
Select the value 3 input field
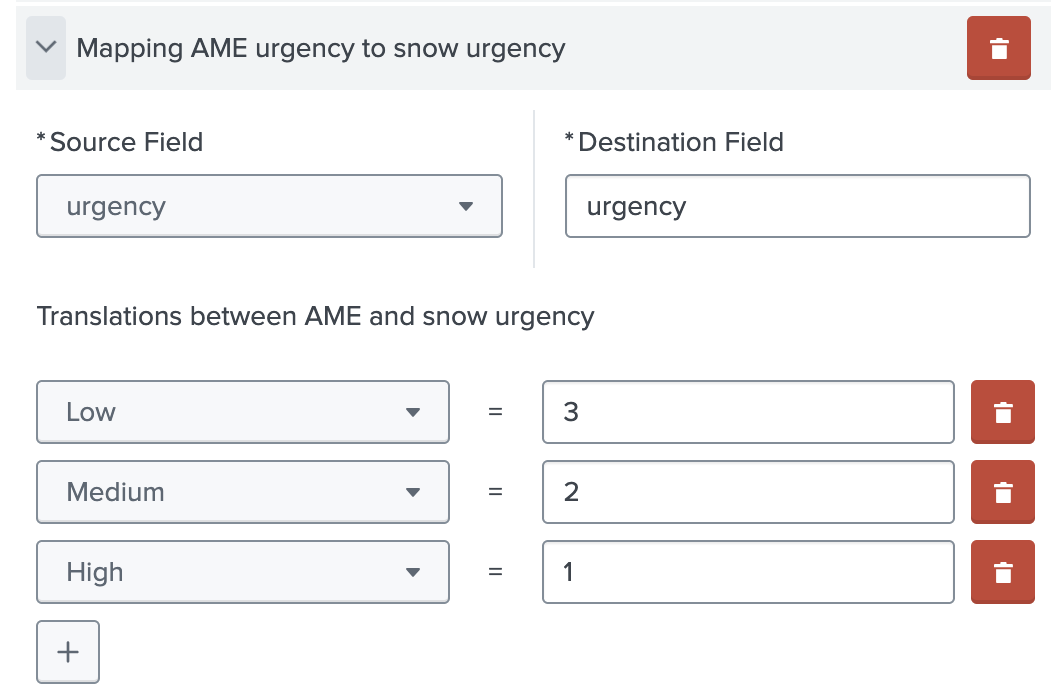pyautogui.click(x=748, y=412)
